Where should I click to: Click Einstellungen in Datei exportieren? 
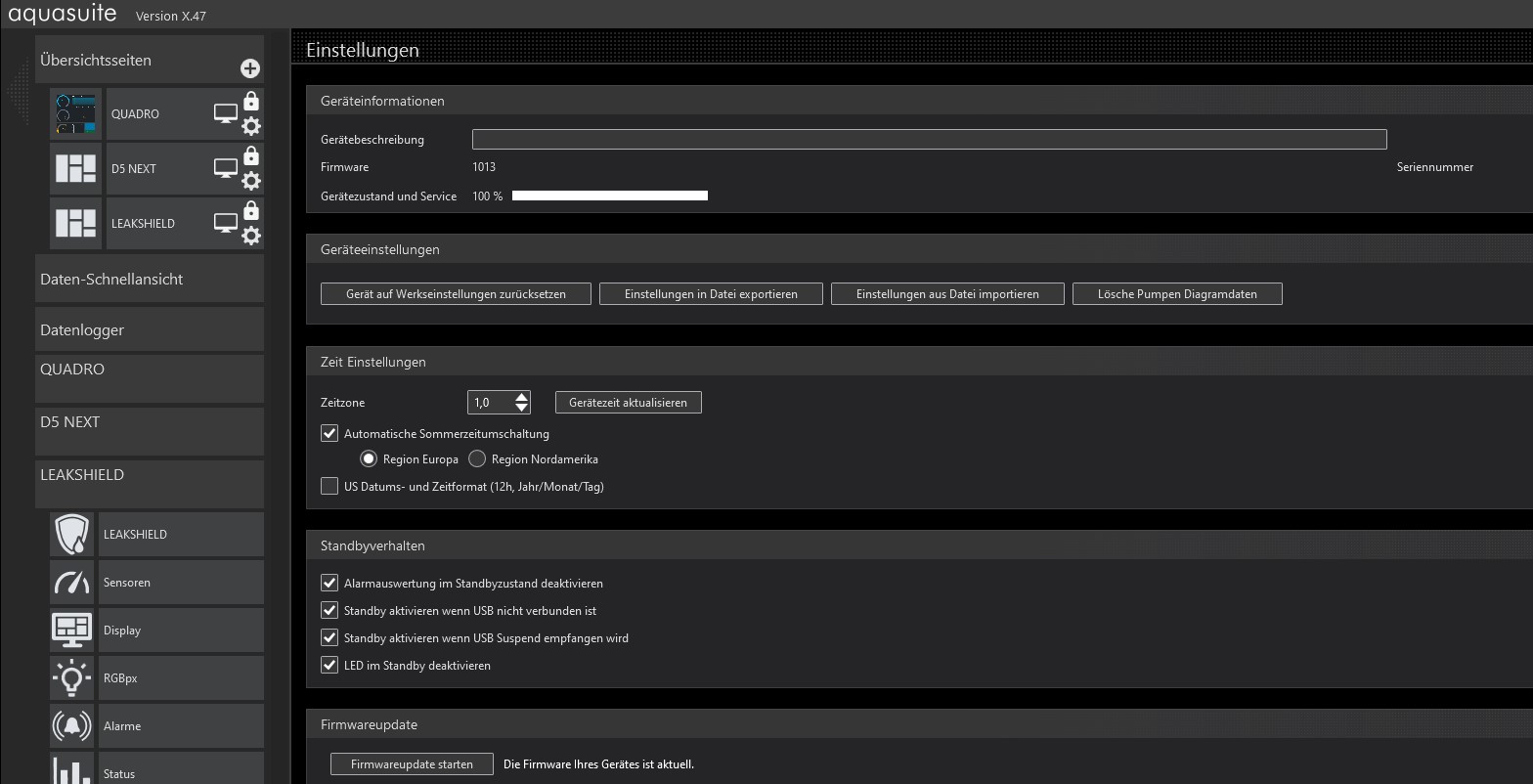711,293
